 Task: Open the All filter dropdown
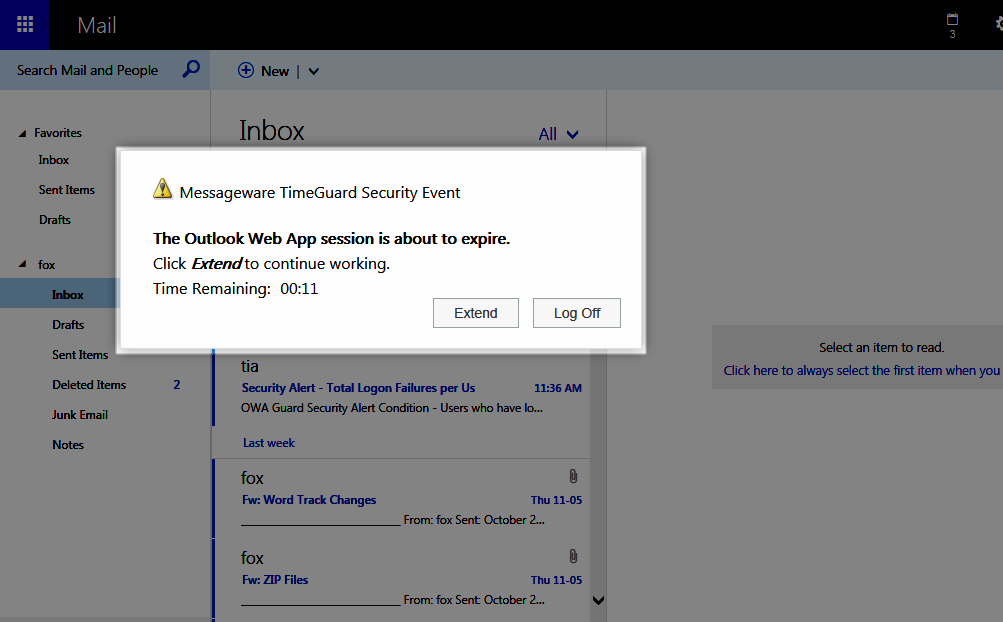point(558,134)
